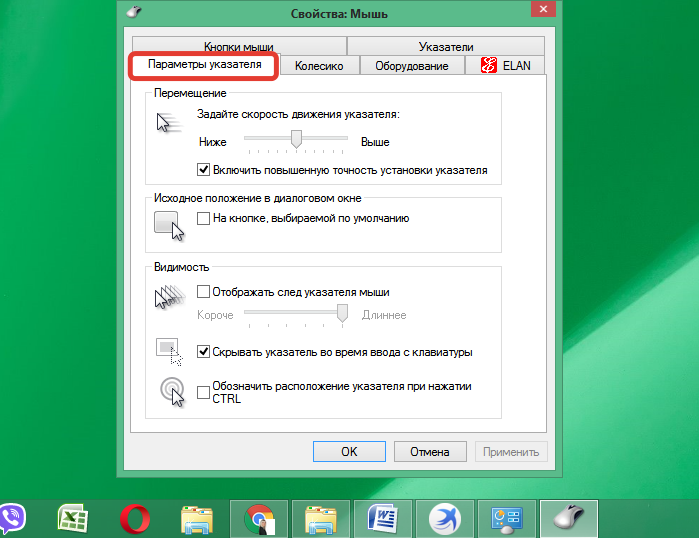This screenshot has width=699, height=538.
Task: Uncheck hide pointer while typing
Action: click(203, 352)
